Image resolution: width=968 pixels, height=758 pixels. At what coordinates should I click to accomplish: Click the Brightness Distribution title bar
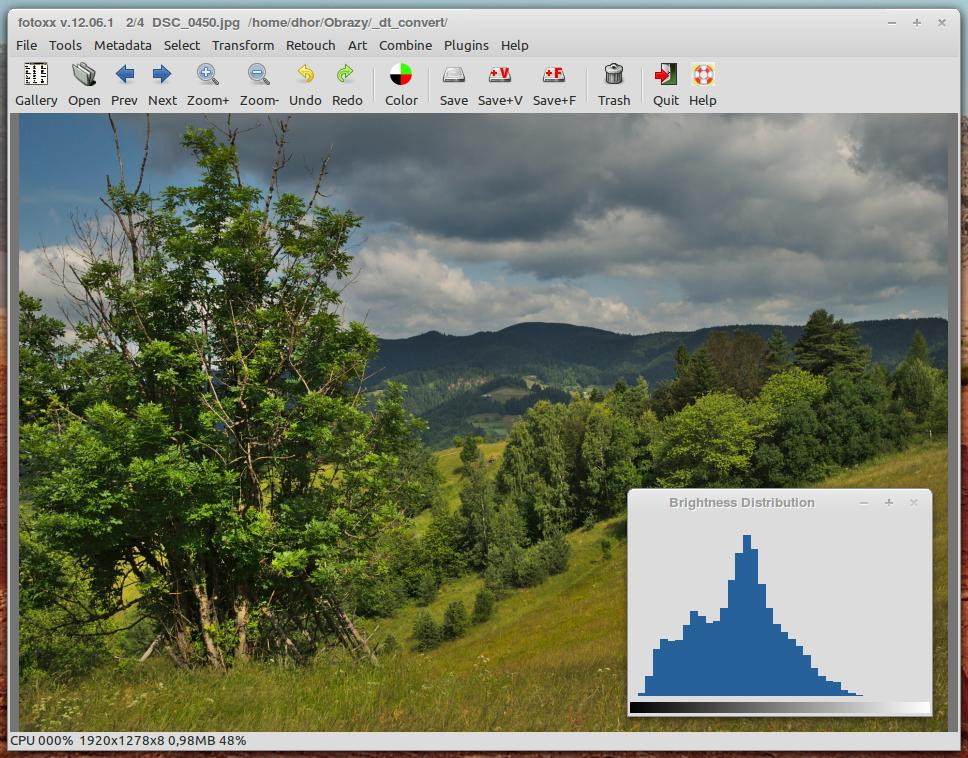point(741,502)
